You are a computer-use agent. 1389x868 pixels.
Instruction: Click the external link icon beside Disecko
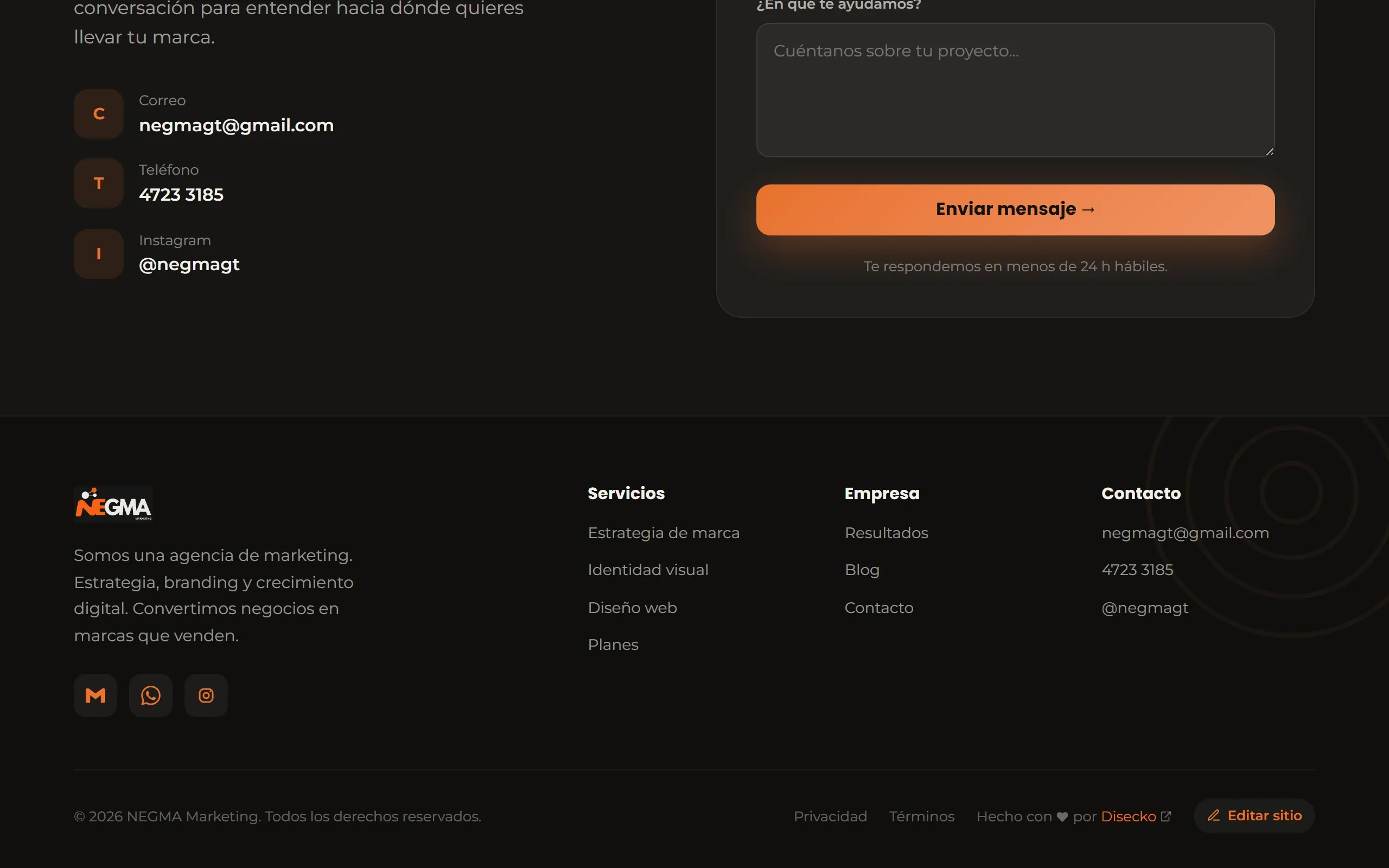click(x=1165, y=816)
